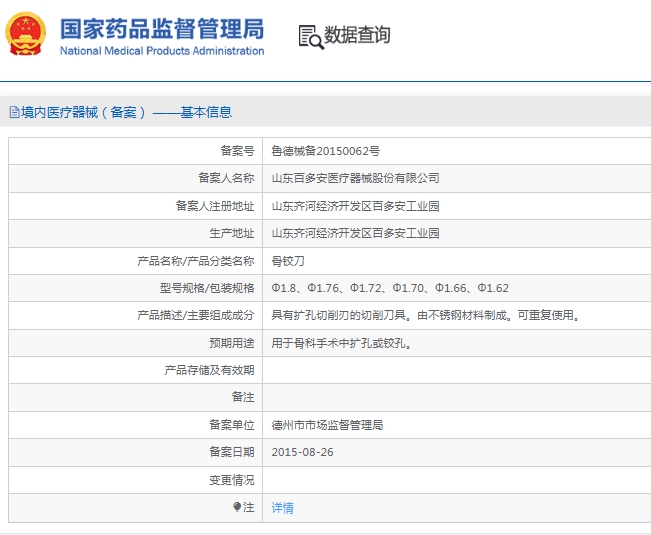Select 山东百多安医疗器械股份有限公司
This screenshot has width=651, height=535.
point(355,178)
